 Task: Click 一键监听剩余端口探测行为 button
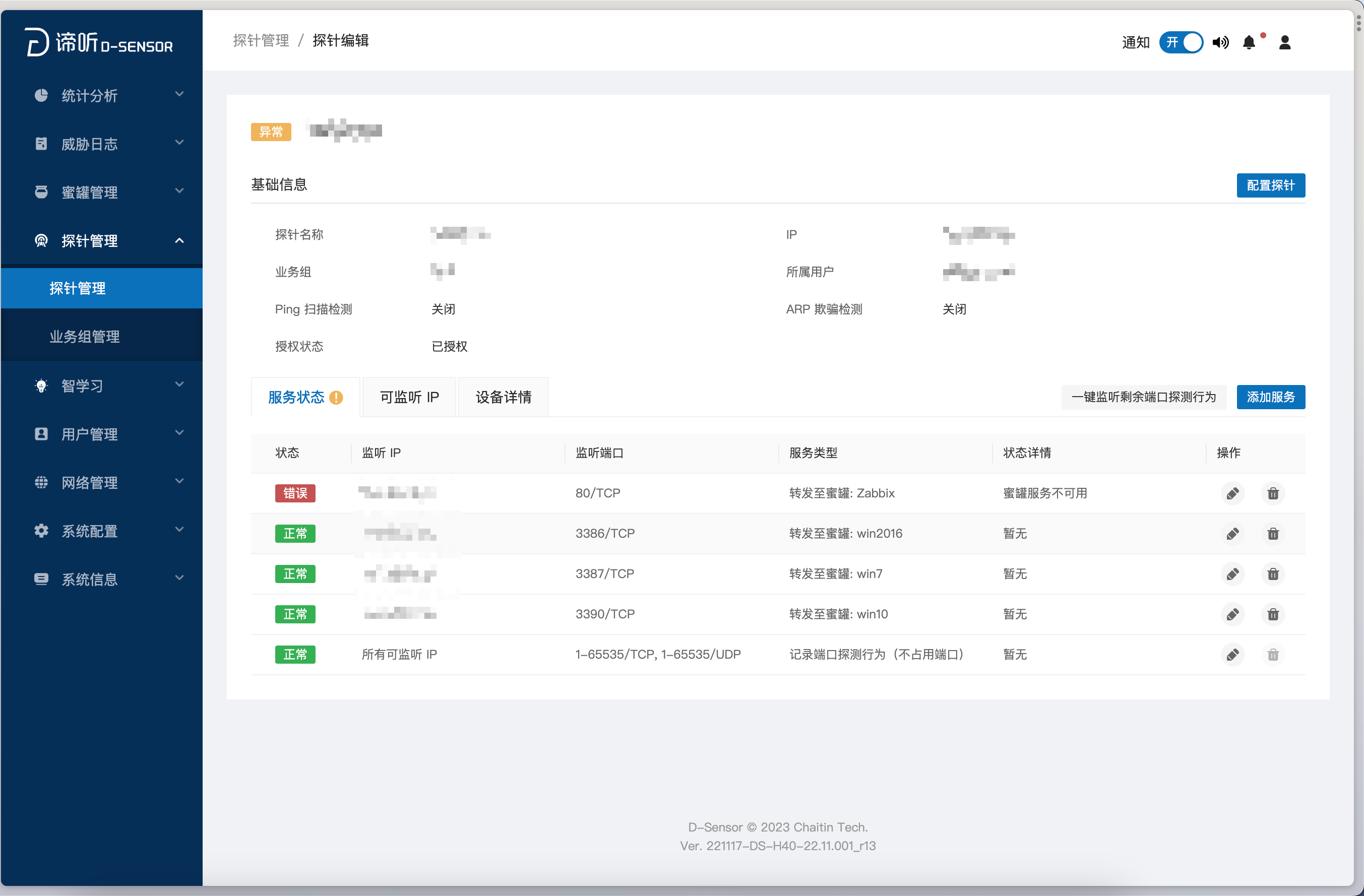1143,397
